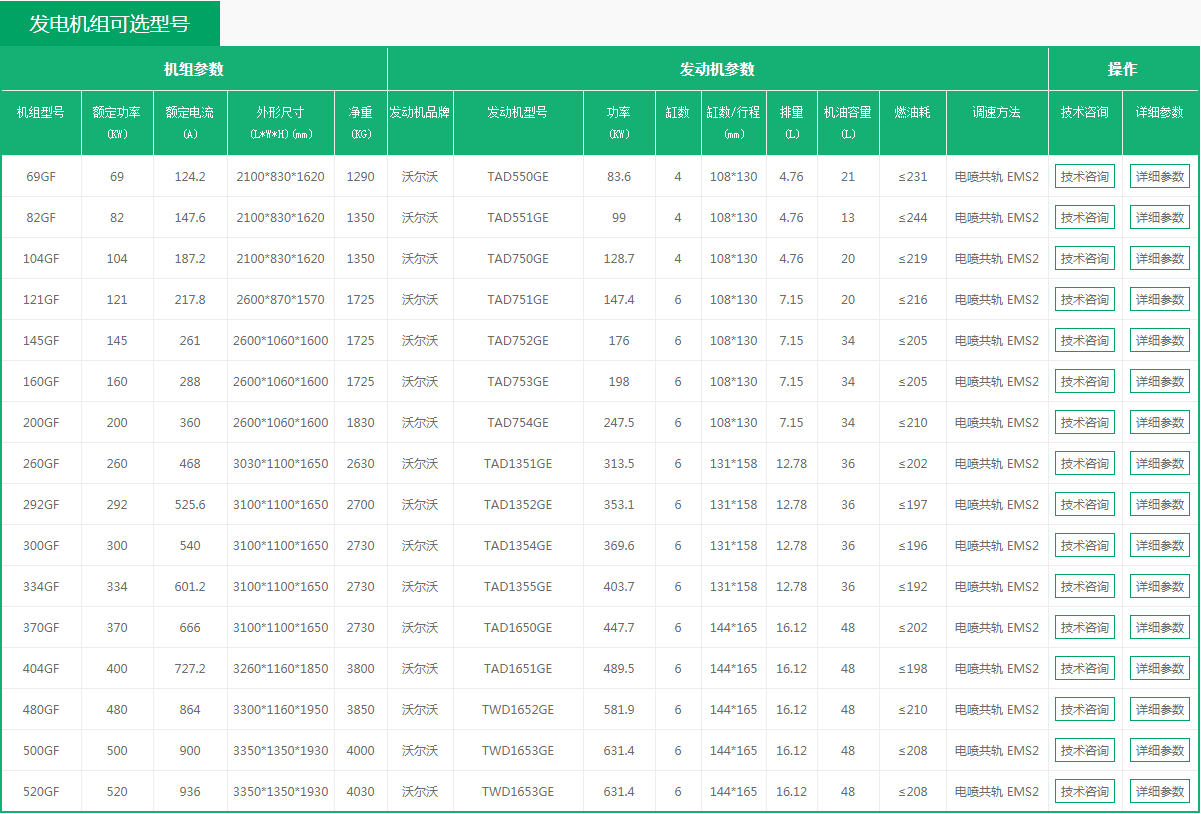Screen dimensions: 1201x814
Task: Click engine power 489.5 cell
Action: pos(619,669)
